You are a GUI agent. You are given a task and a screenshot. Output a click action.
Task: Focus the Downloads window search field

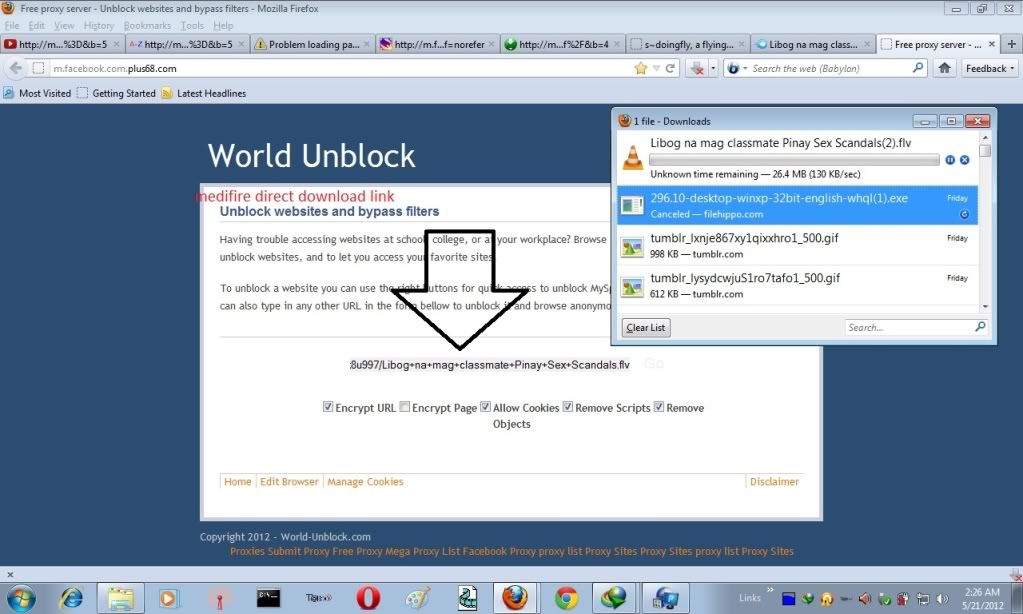pyautogui.click(x=908, y=328)
